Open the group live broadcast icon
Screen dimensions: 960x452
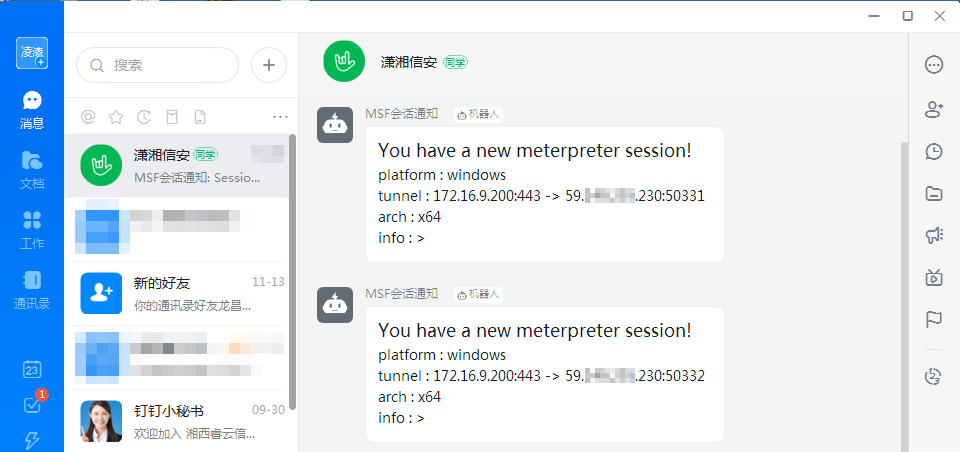[934, 277]
